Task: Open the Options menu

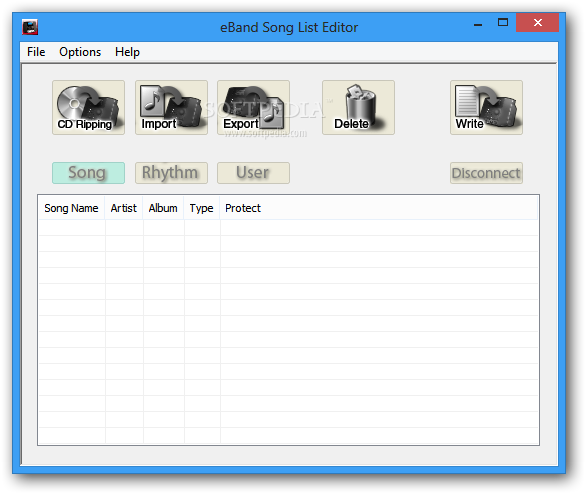Action: (x=80, y=52)
